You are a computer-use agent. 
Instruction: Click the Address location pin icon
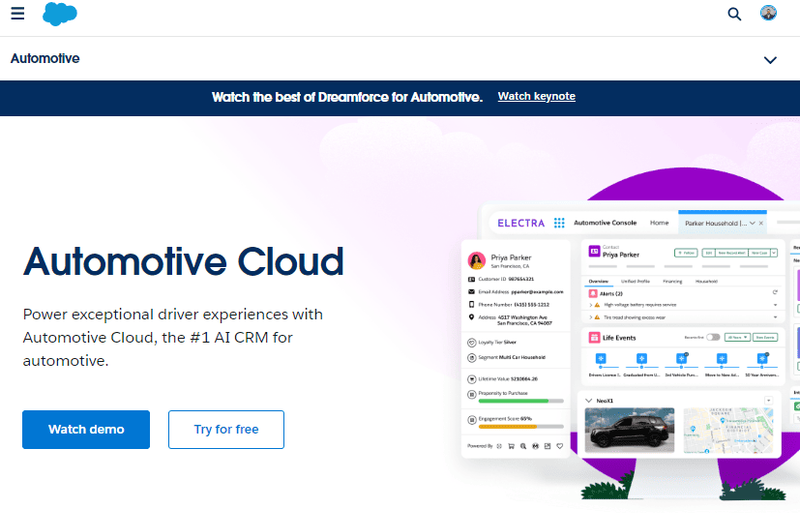[x=471, y=317]
